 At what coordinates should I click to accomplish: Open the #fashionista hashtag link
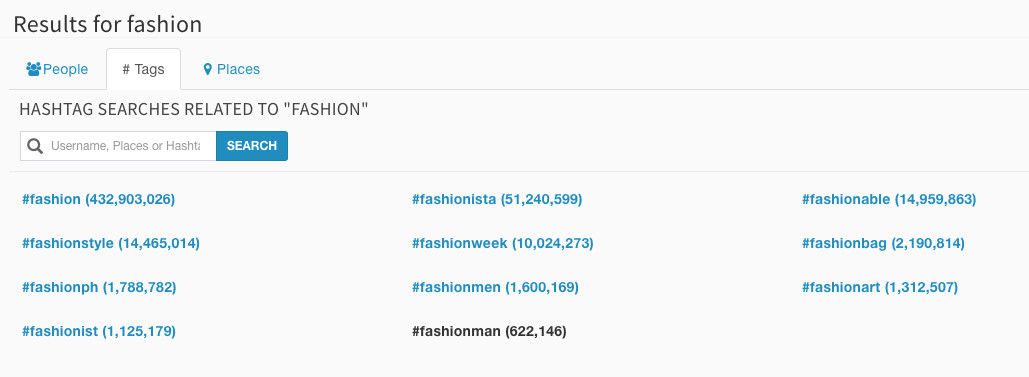pos(497,199)
